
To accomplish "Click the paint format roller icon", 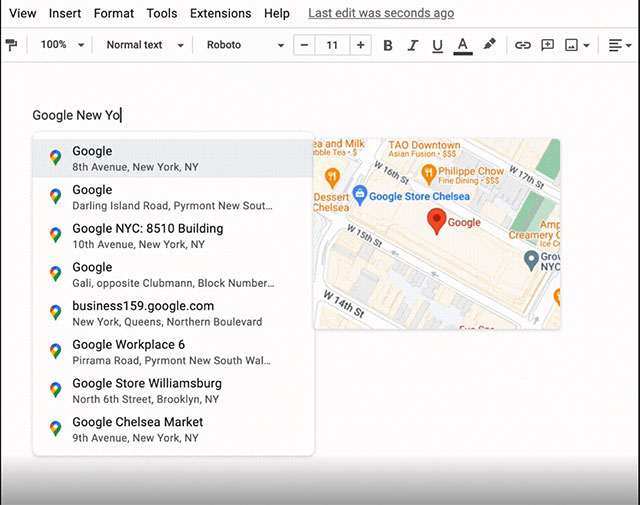I will point(11,44).
